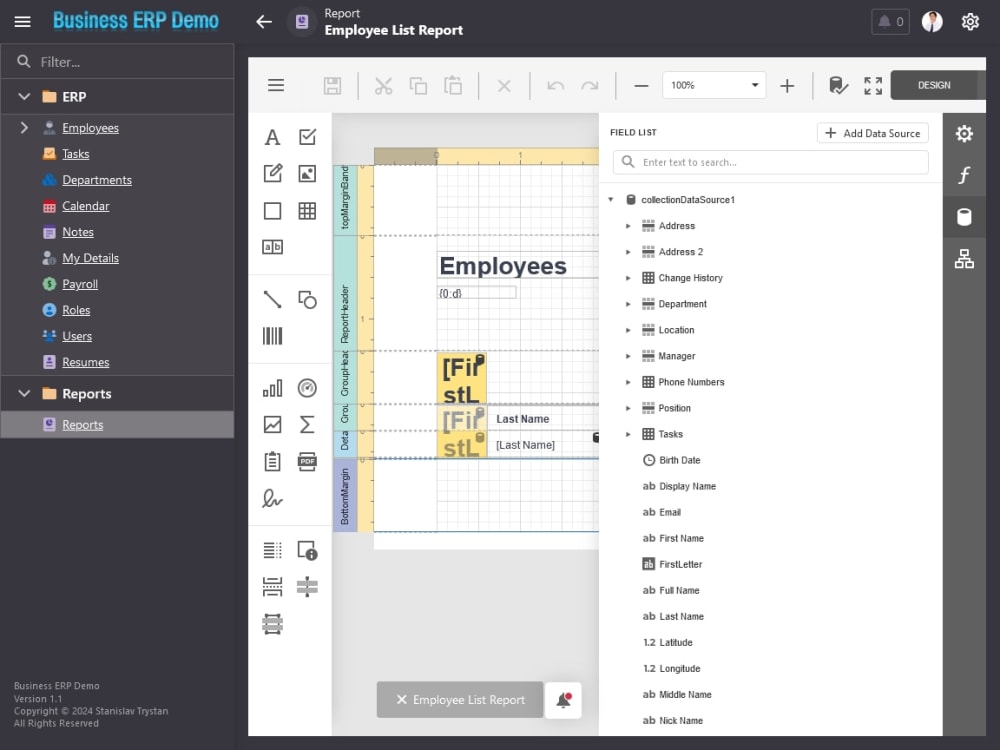Open the report designer hamburger menu
Screen dimensions: 1000x750
276,85
